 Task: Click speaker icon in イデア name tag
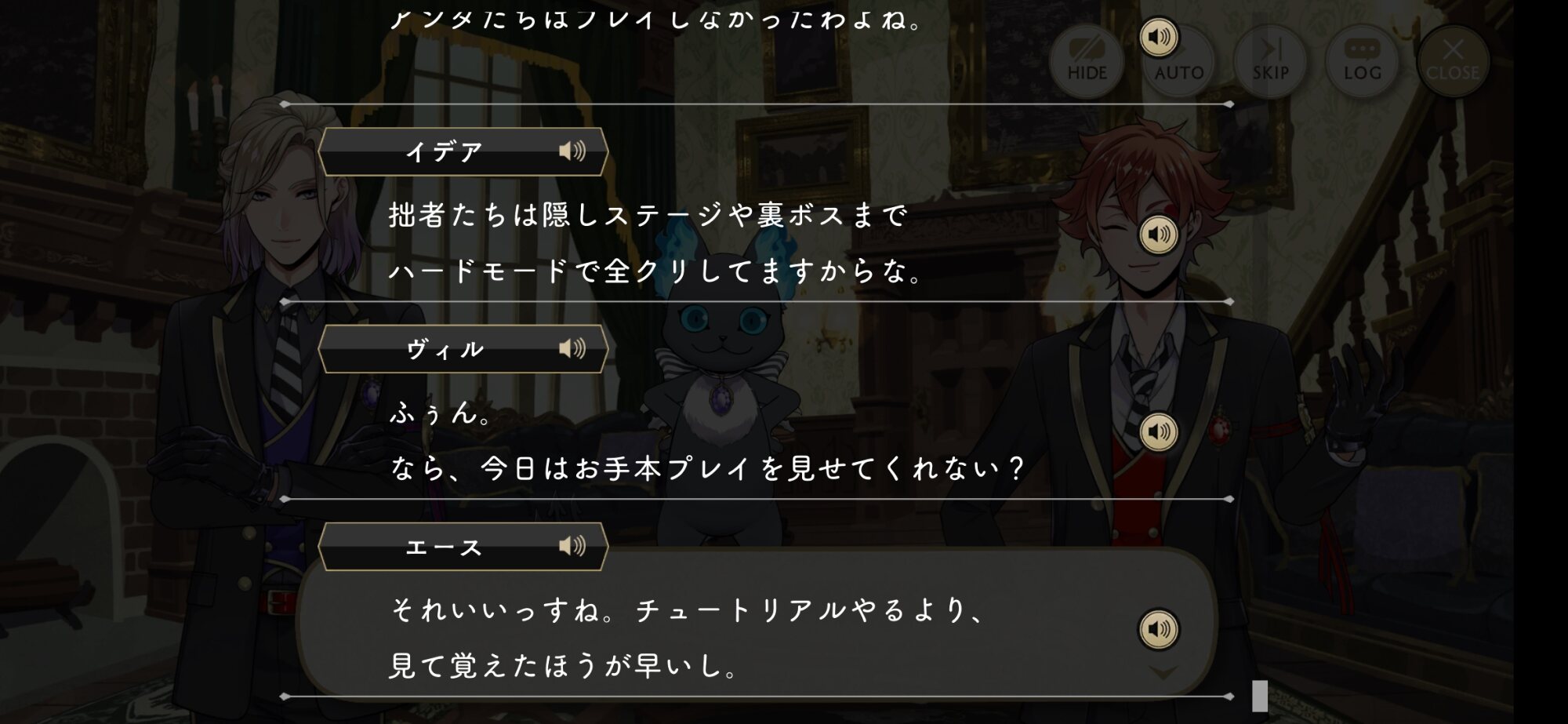pyautogui.click(x=572, y=151)
